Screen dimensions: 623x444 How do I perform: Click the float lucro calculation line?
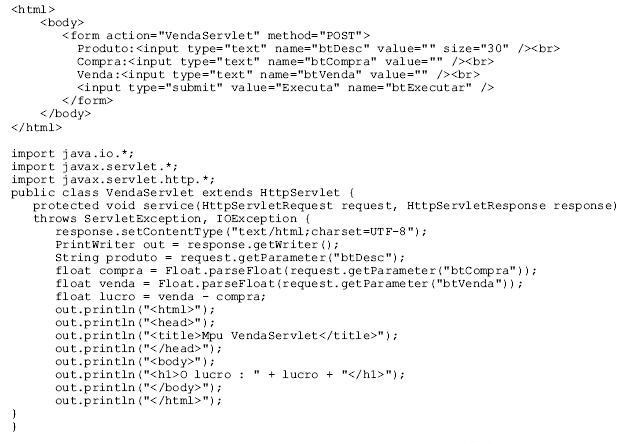(x=161, y=297)
